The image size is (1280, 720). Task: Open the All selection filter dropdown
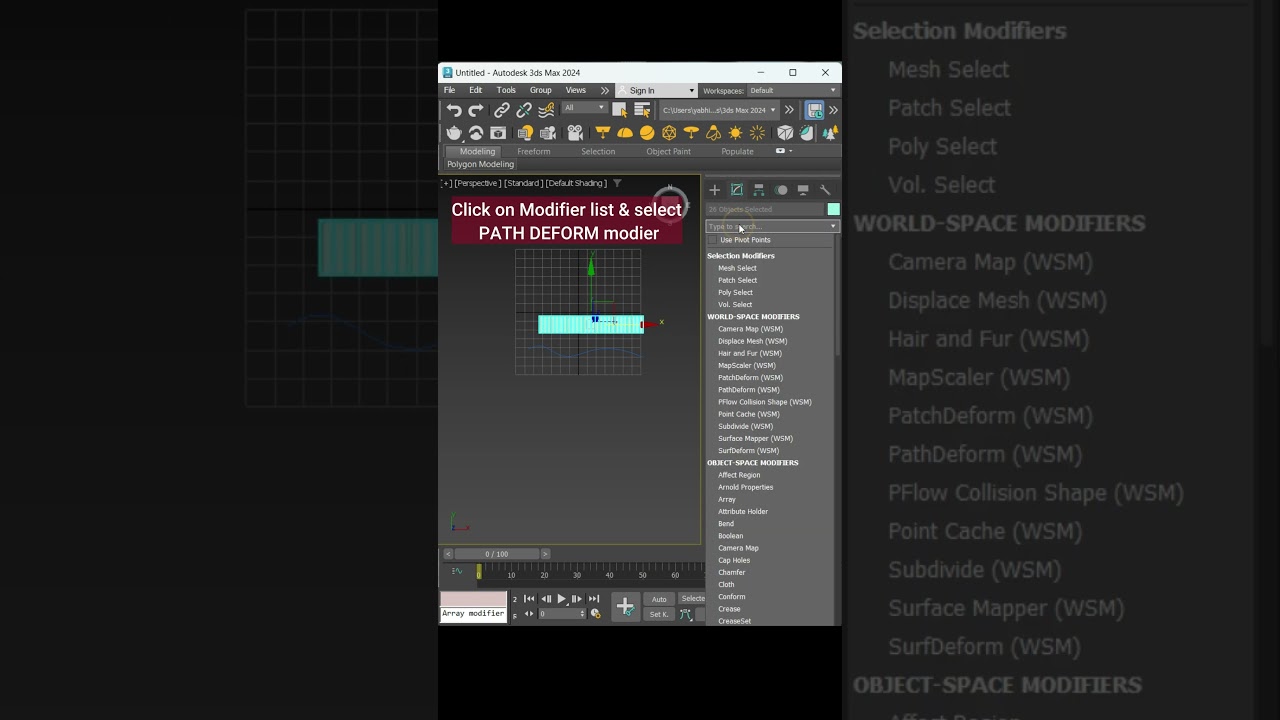click(x=584, y=108)
